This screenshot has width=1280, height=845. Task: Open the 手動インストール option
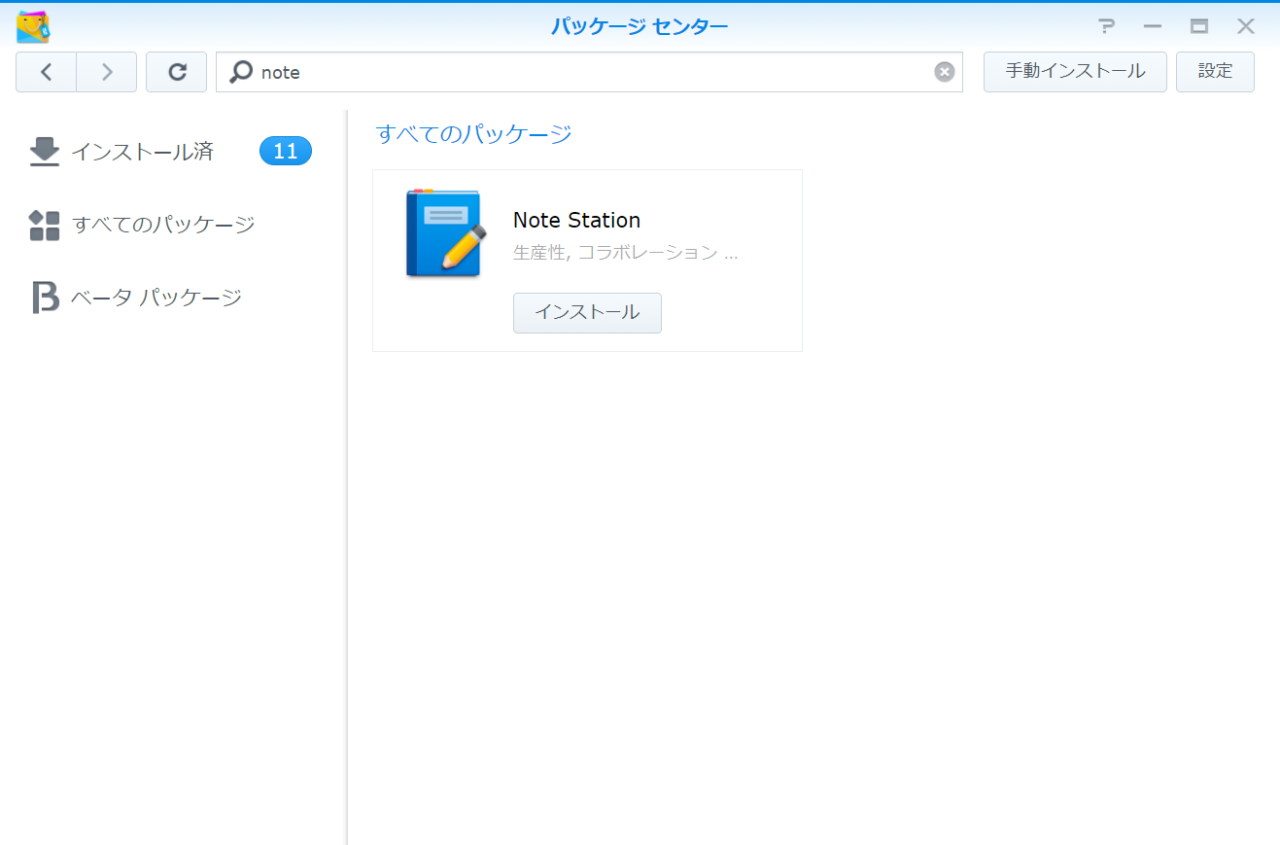pyautogui.click(x=1075, y=71)
